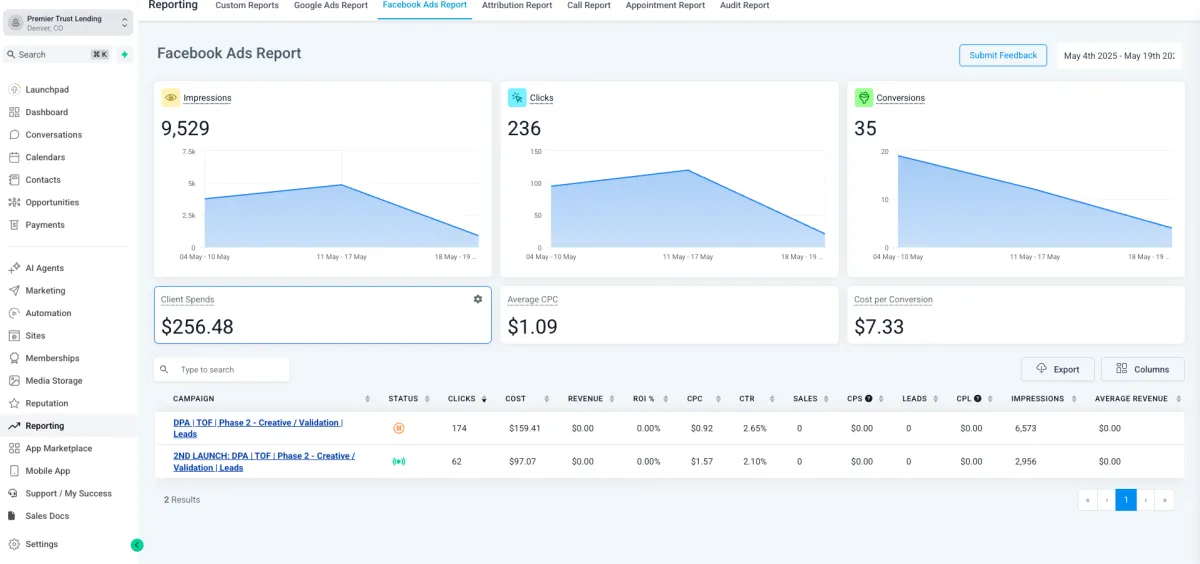
Task: Go to pagination page 1
Action: tap(1126, 500)
